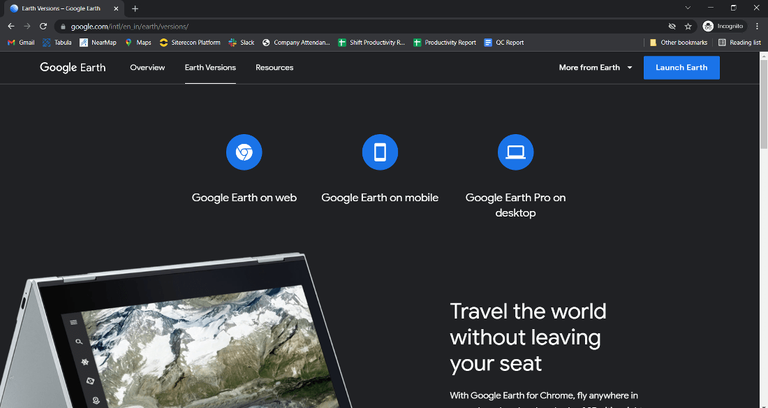The image size is (768, 408).
Task: Open the Company Attendance bookmark
Action: pos(296,43)
